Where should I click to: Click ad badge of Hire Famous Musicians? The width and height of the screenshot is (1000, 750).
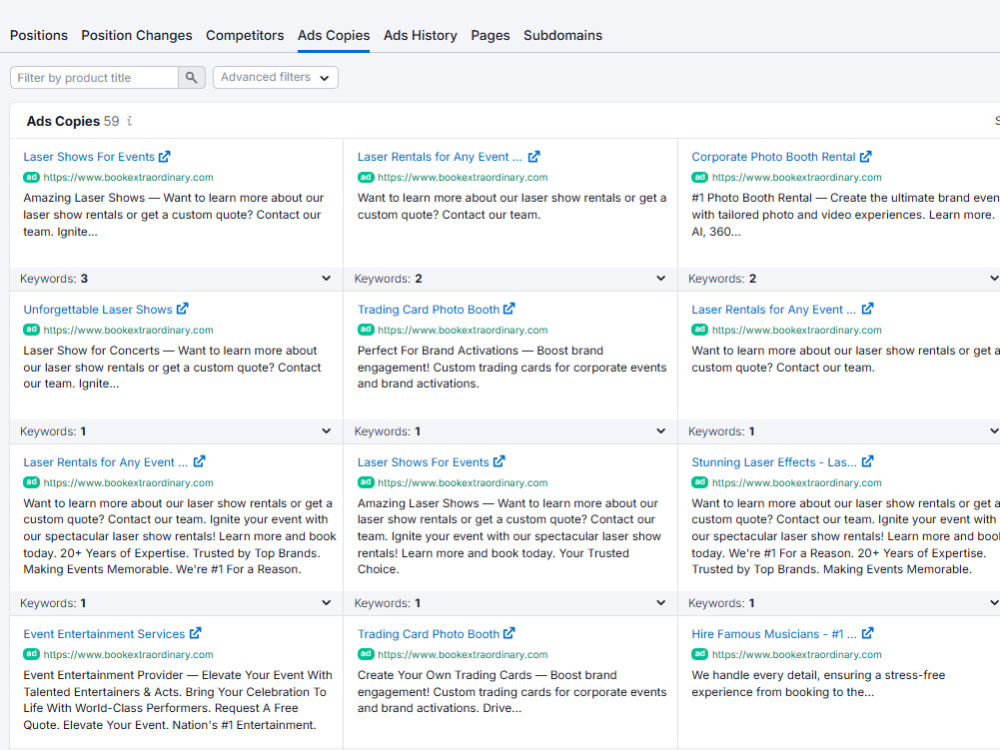(700, 654)
